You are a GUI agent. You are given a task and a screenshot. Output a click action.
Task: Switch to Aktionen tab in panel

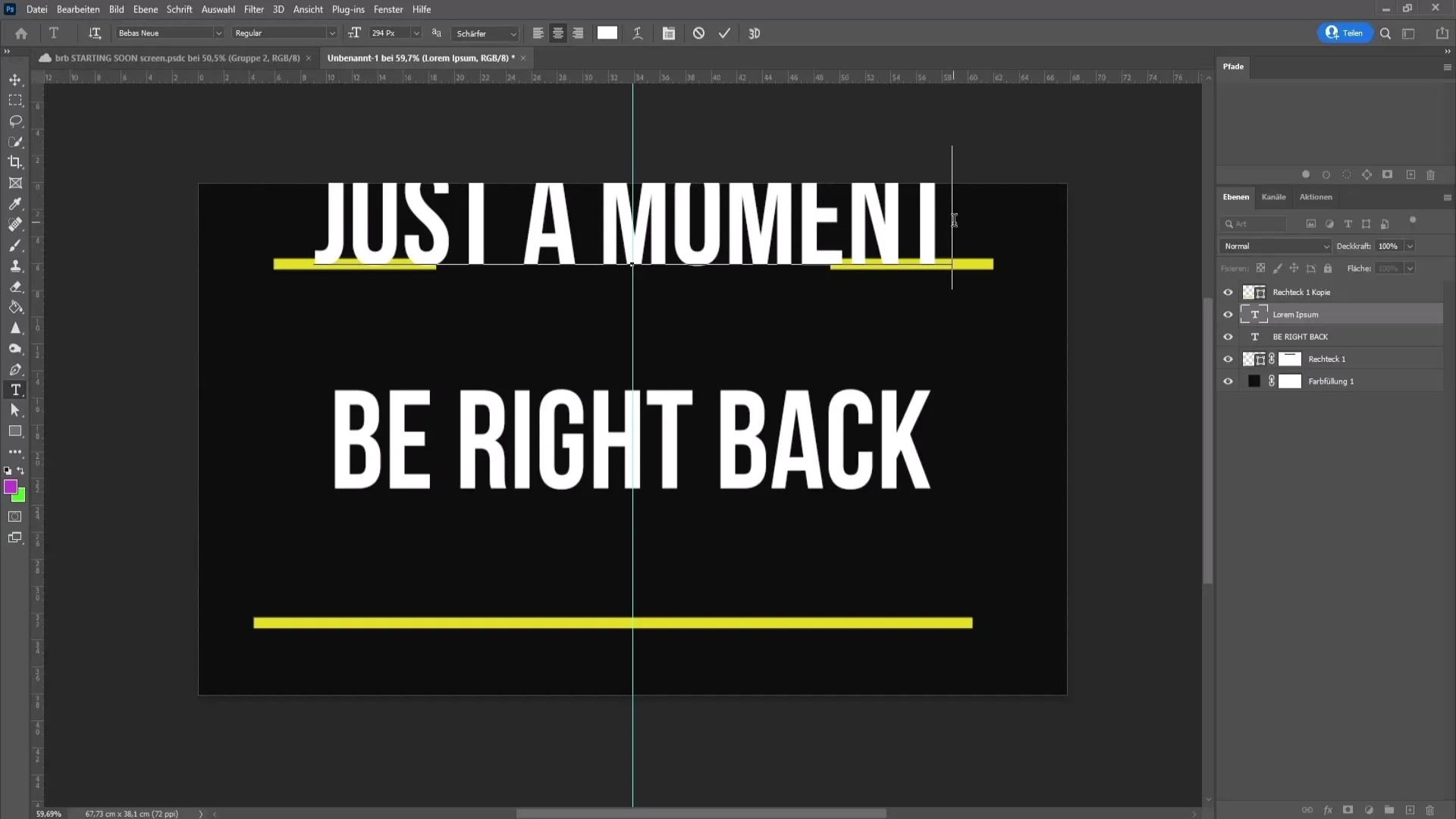[x=1316, y=197]
